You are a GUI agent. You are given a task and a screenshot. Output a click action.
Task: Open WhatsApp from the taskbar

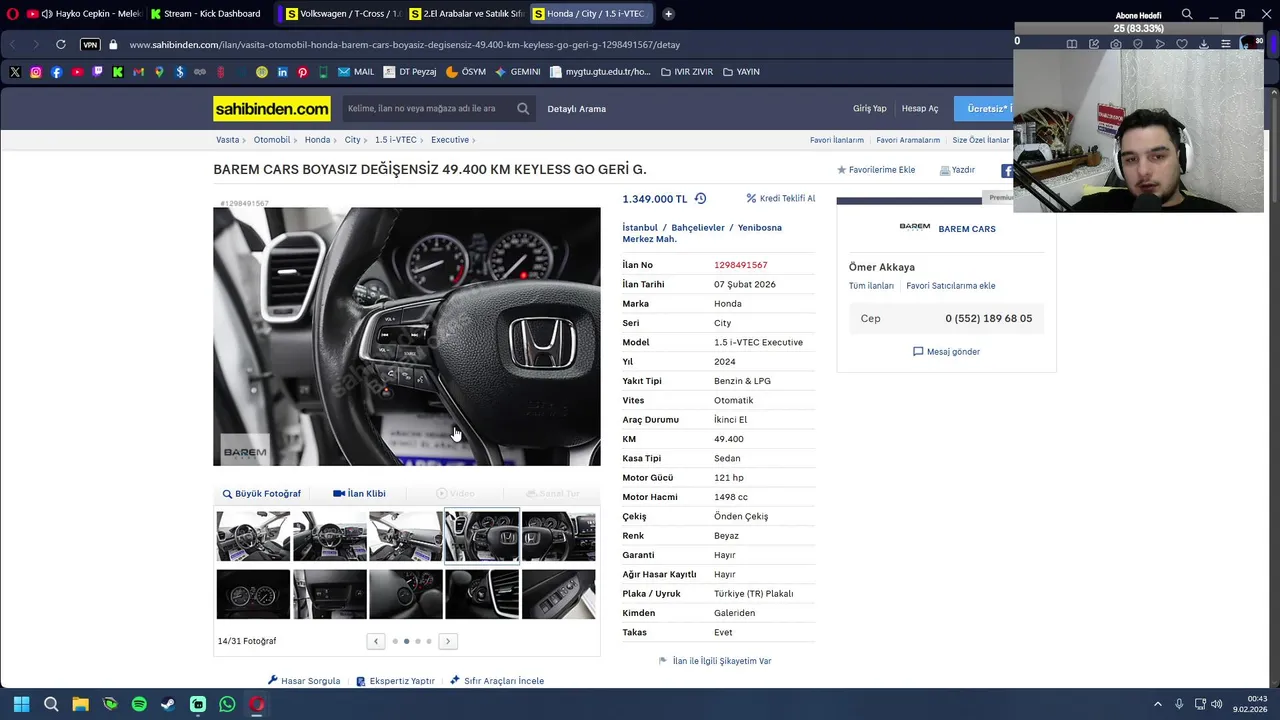(x=227, y=704)
